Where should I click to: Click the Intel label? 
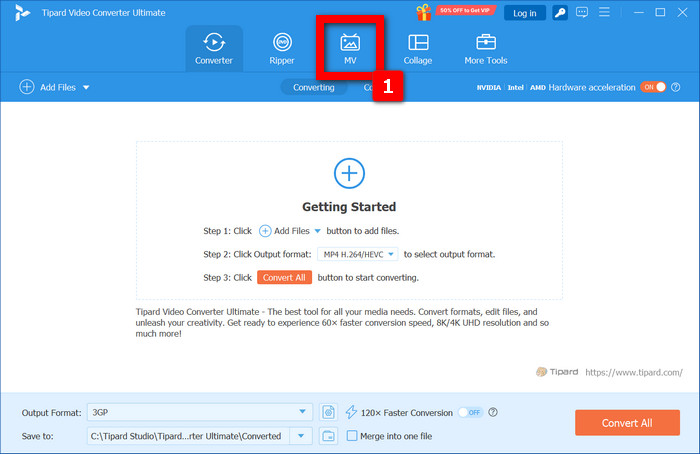(515, 87)
